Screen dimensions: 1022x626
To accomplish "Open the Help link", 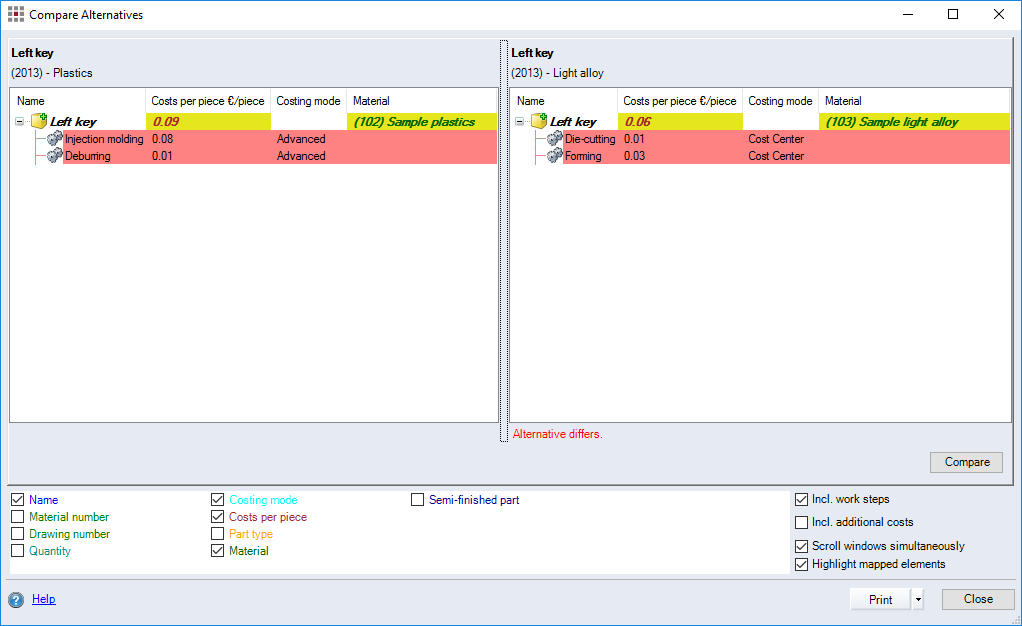I will tap(43, 599).
